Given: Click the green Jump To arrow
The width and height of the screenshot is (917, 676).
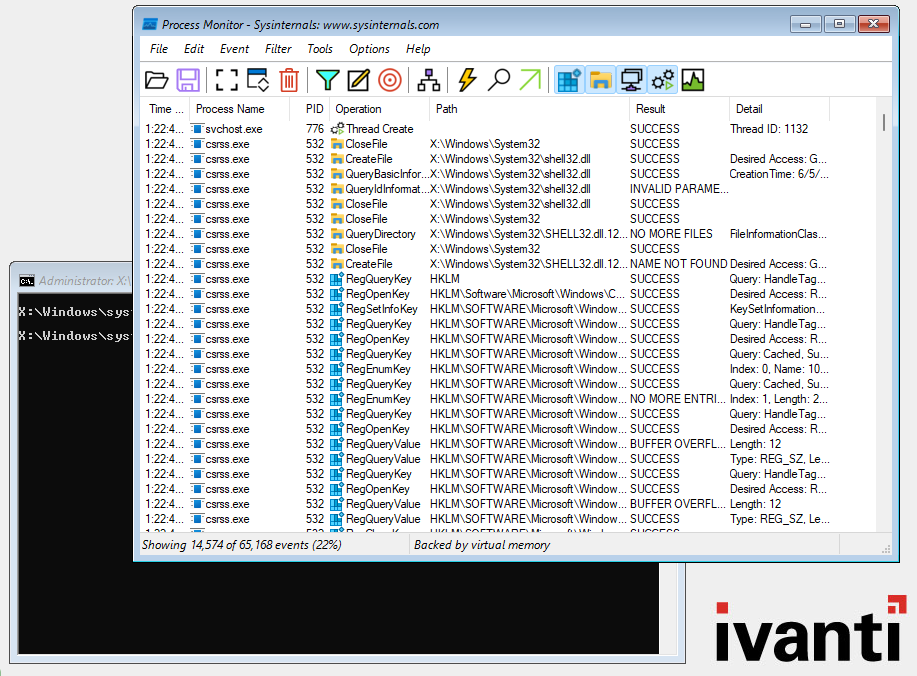Looking at the screenshot, I should (529, 80).
